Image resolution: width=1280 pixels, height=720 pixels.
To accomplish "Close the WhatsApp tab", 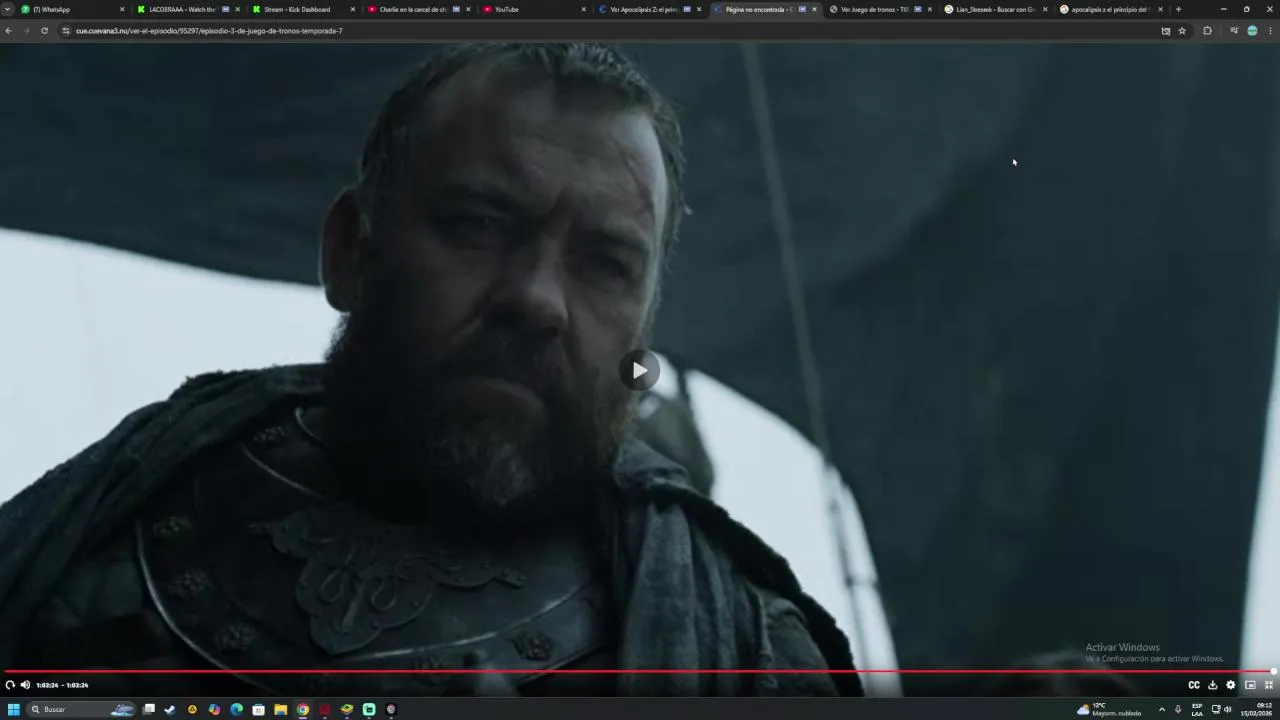I will coord(122,9).
